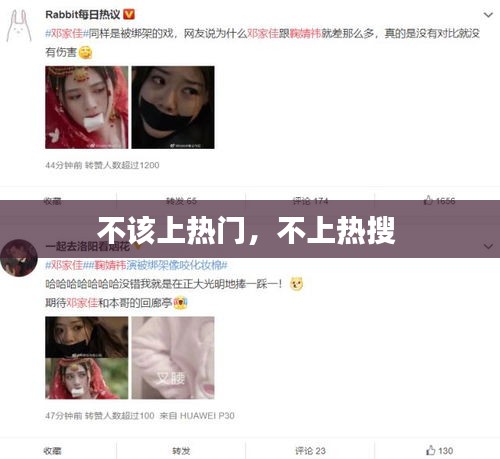
Task: Expand the second post's chevron menu
Action: [x=488, y=247]
